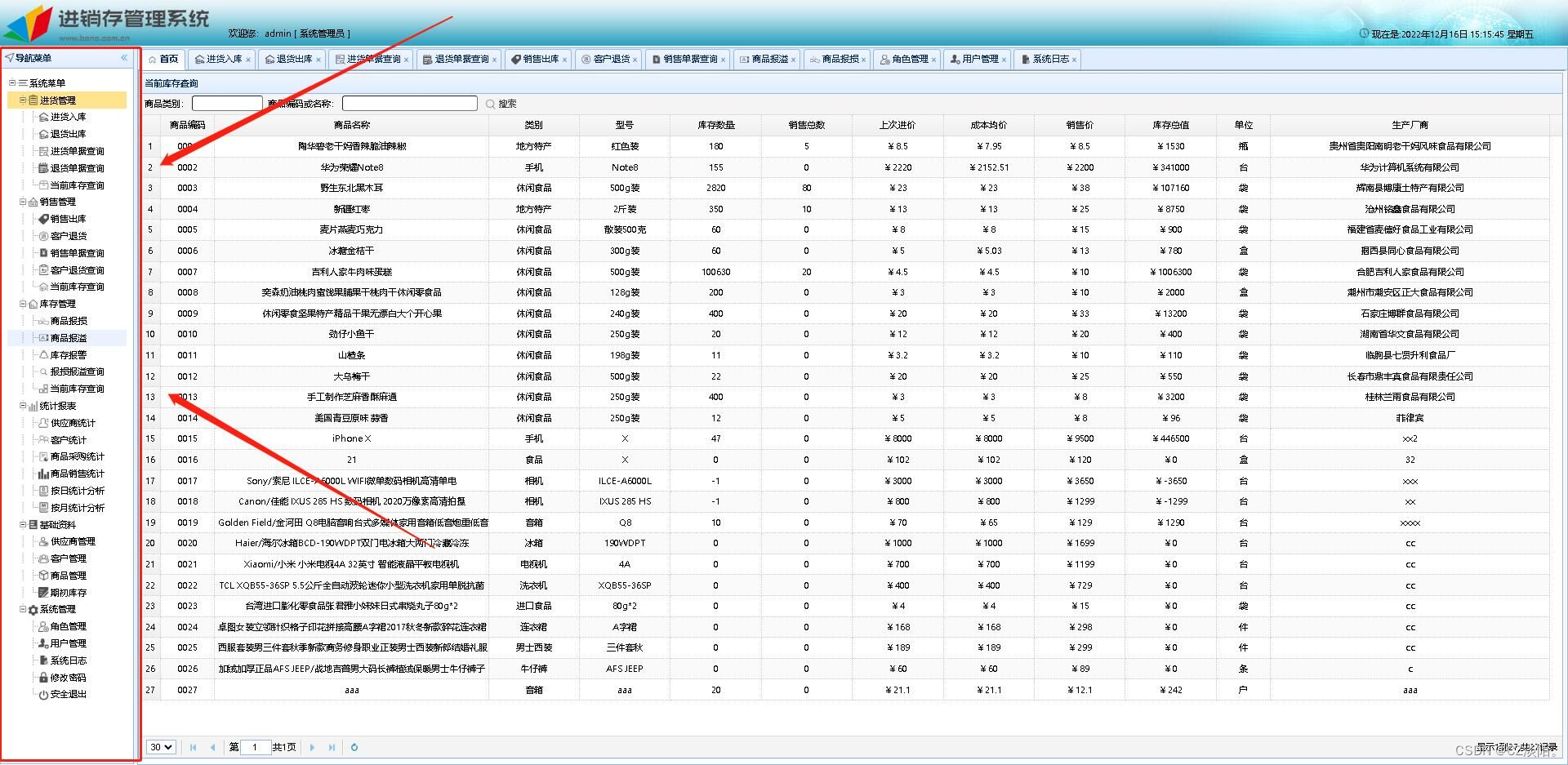The height and width of the screenshot is (765, 1568).
Task: Sort by 库存数量 column header
Action: pyautogui.click(x=715, y=125)
